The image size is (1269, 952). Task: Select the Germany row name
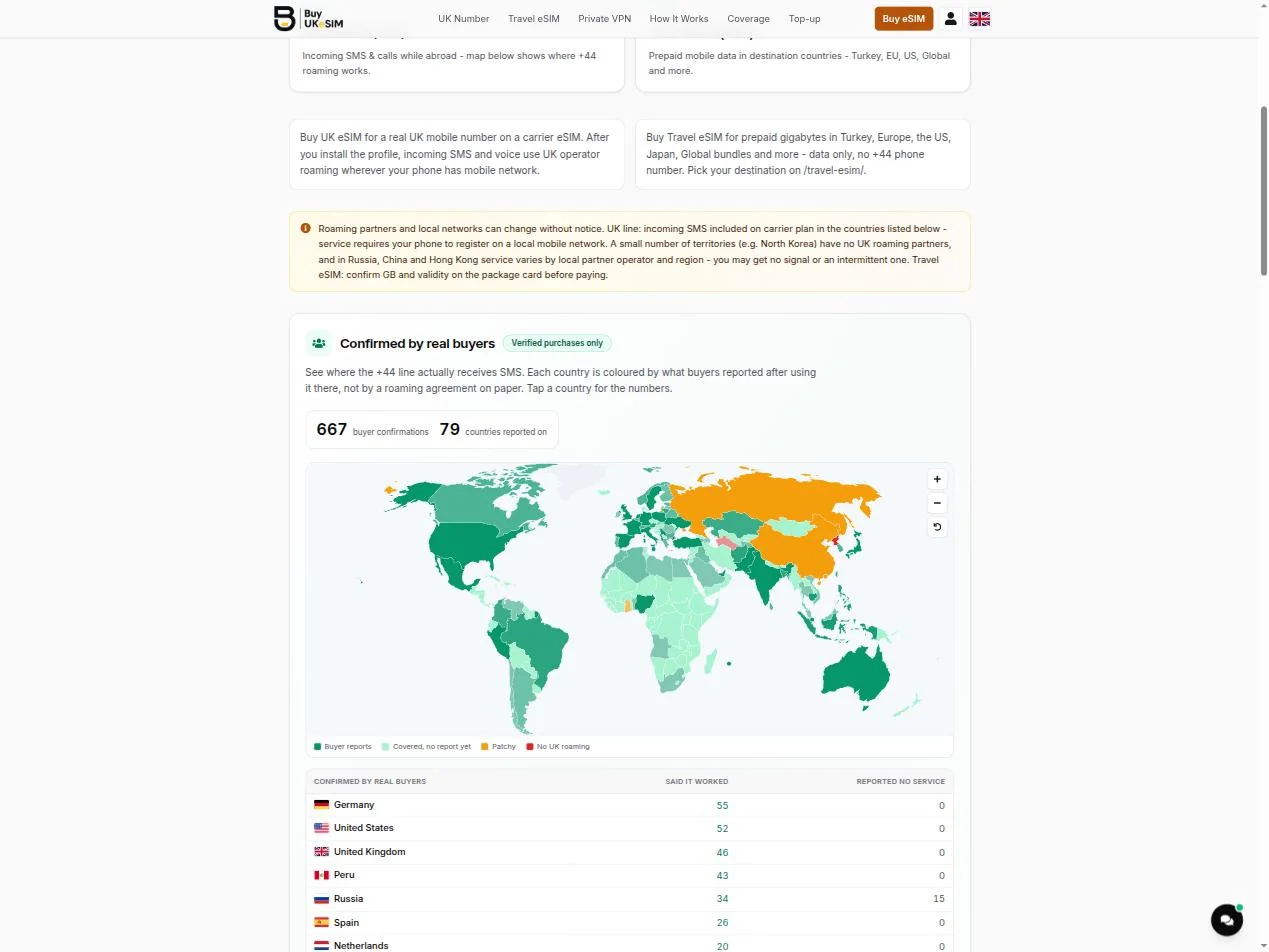(x=354, y=805)
